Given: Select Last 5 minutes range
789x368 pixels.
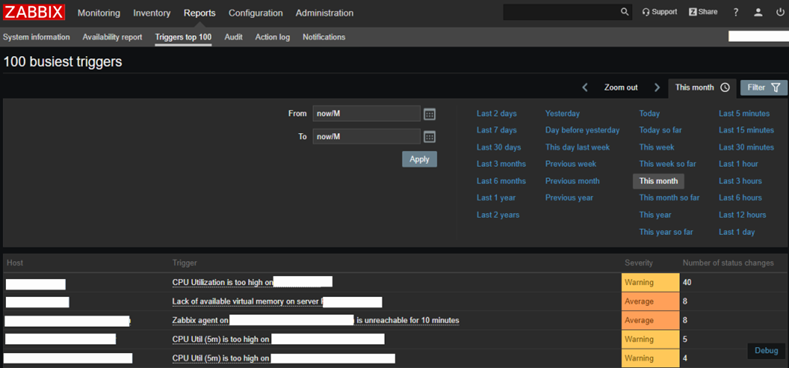Looking at the screenshot, I should click(x=744, y=114).
